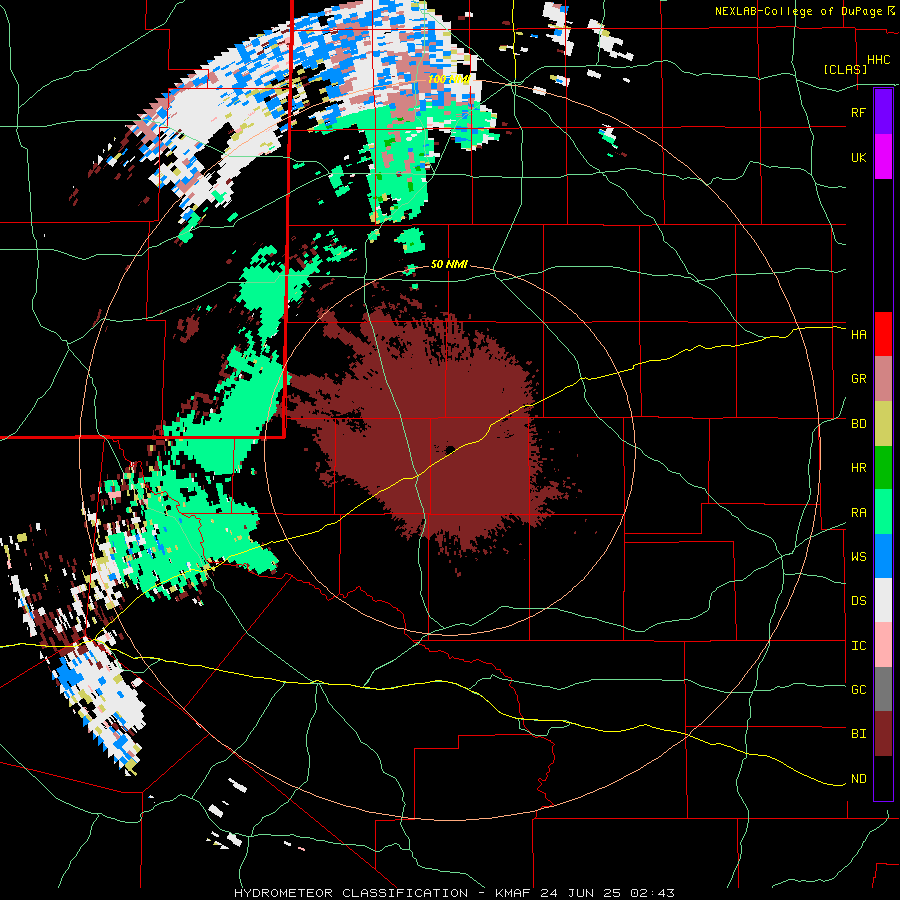This screenshot has height=900, width=900.
Task: Click the HA red legend swatch
Action: (x=883, y=334)
